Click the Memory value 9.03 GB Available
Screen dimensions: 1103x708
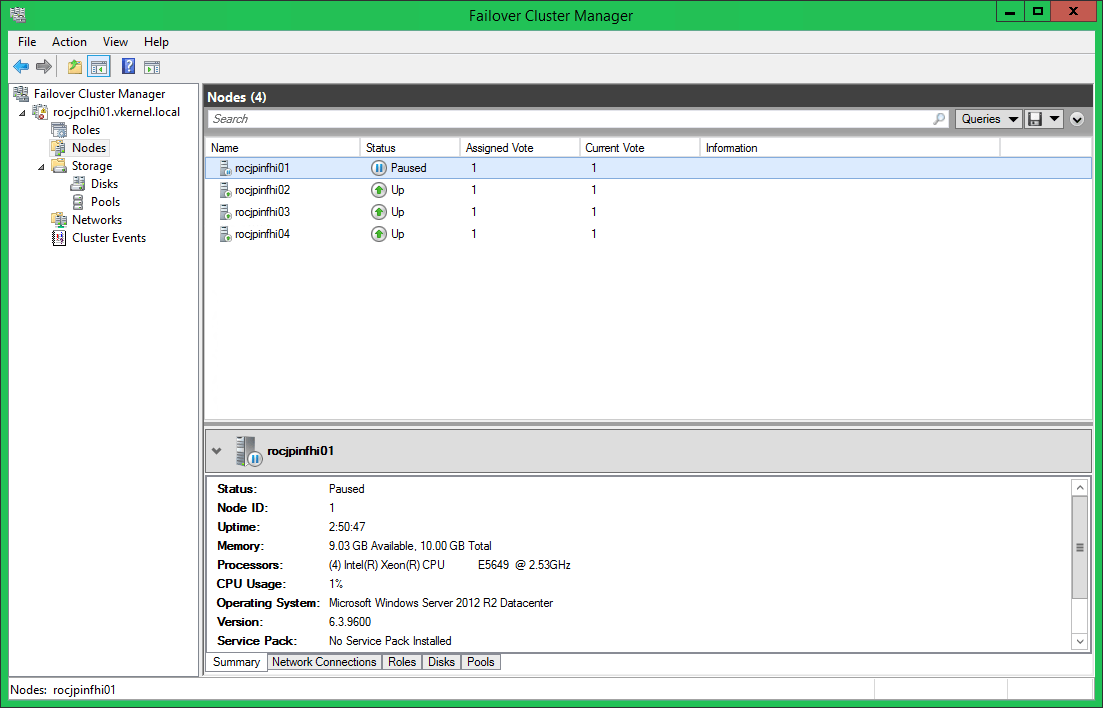(x=371, y=546)
